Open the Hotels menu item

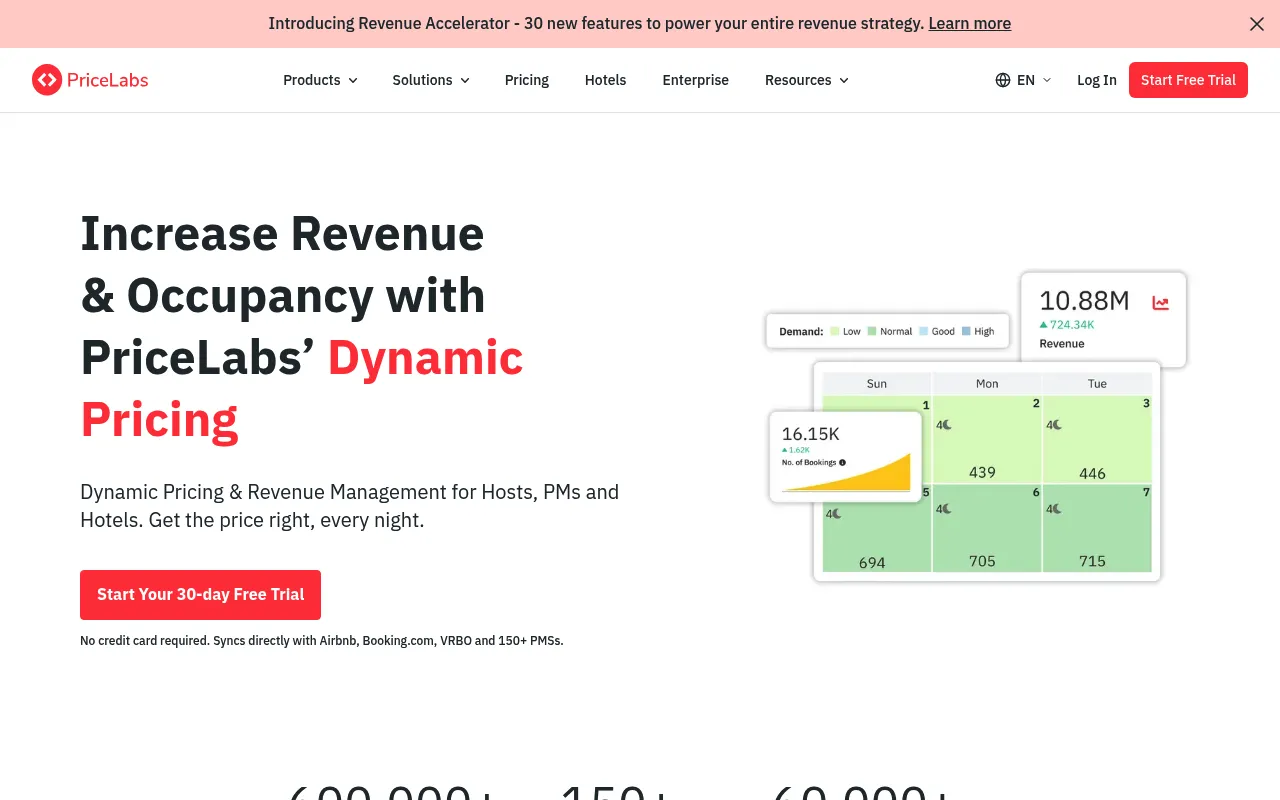click(x=605, y=80)
